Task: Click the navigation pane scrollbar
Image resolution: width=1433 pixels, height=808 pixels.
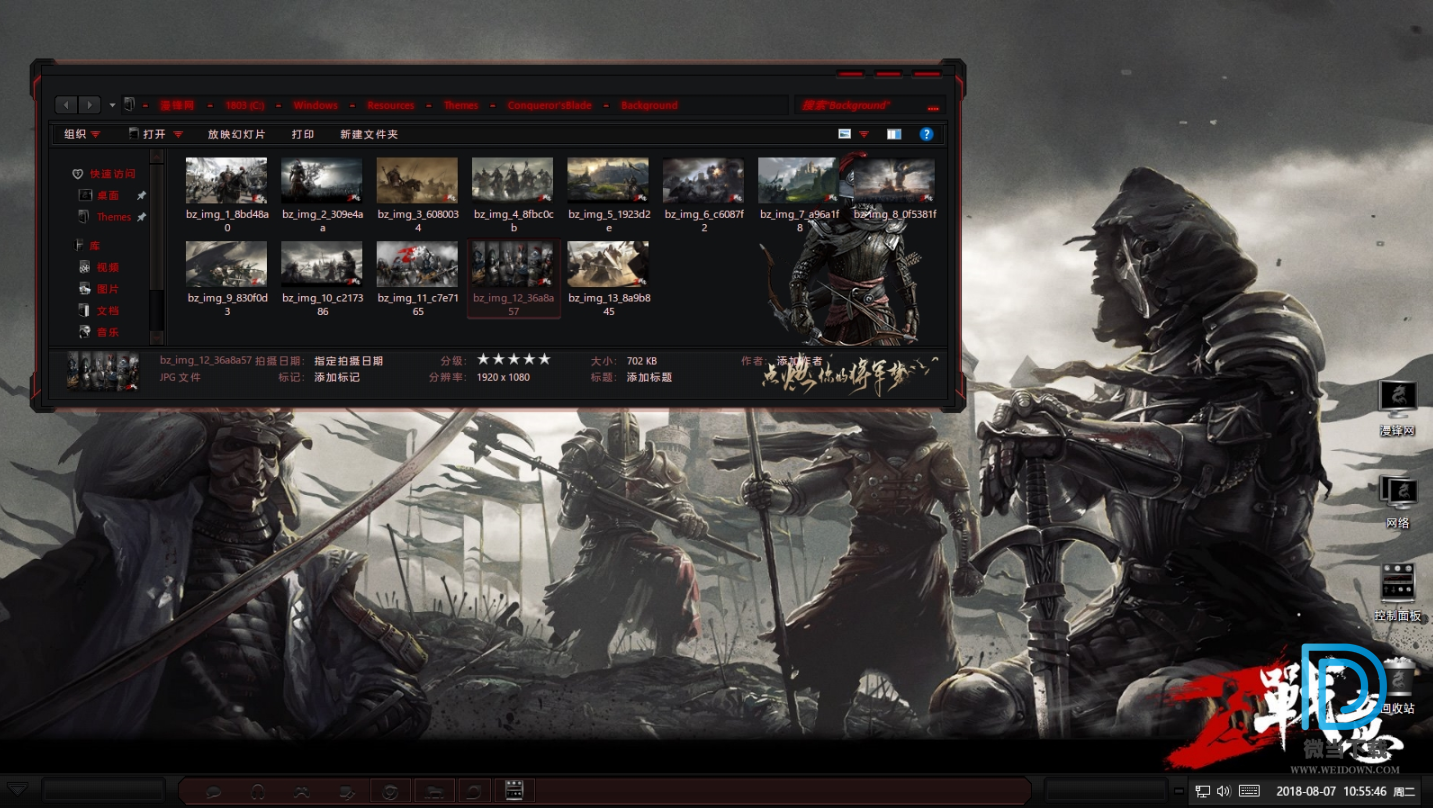Action: (x=156, y=246)
